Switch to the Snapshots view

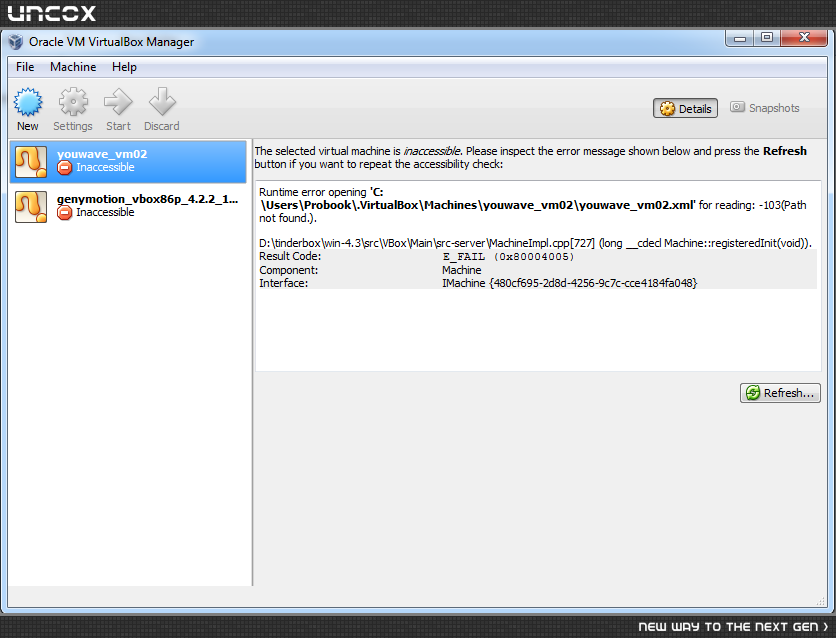[x=765, y=108]
